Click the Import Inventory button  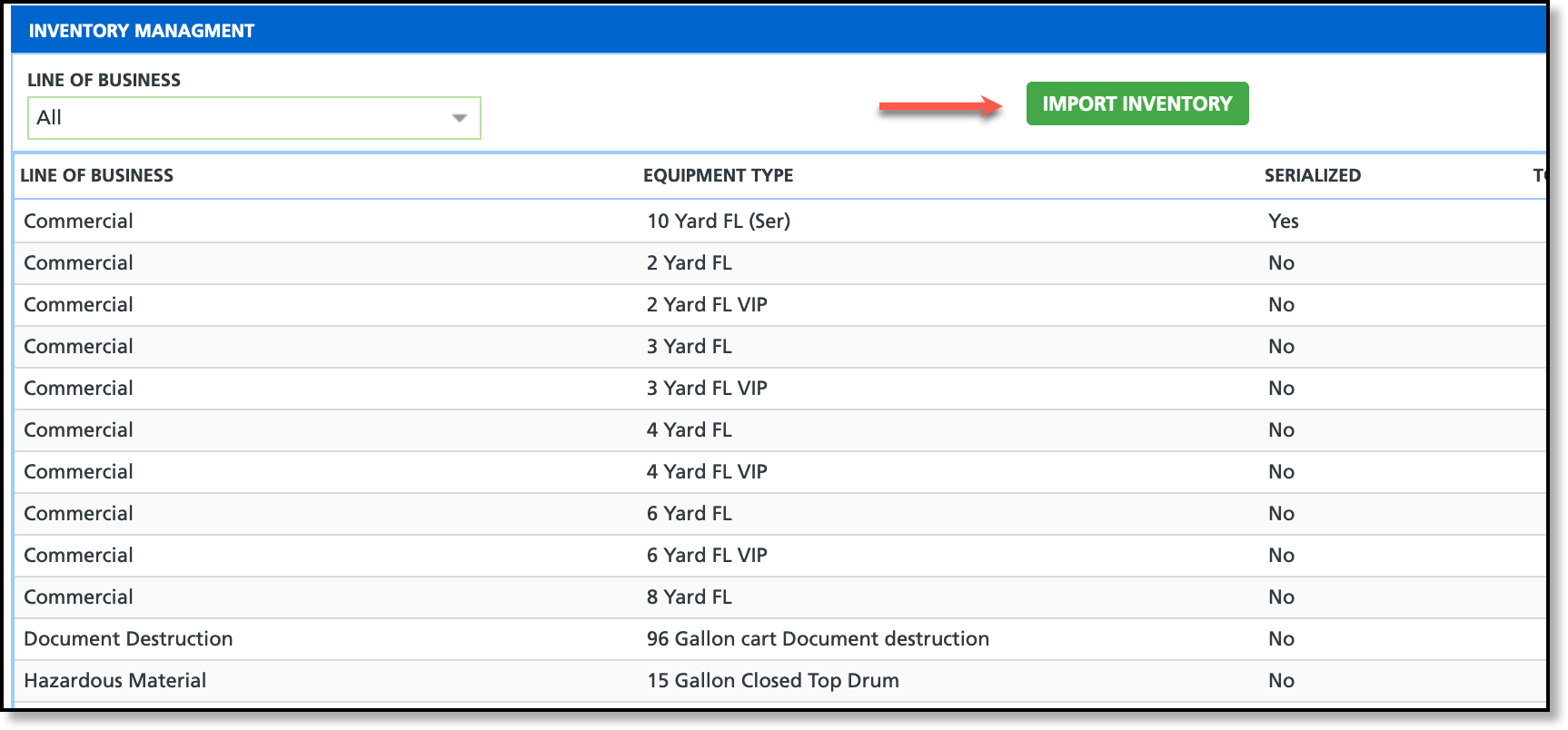coord(1137,104)
